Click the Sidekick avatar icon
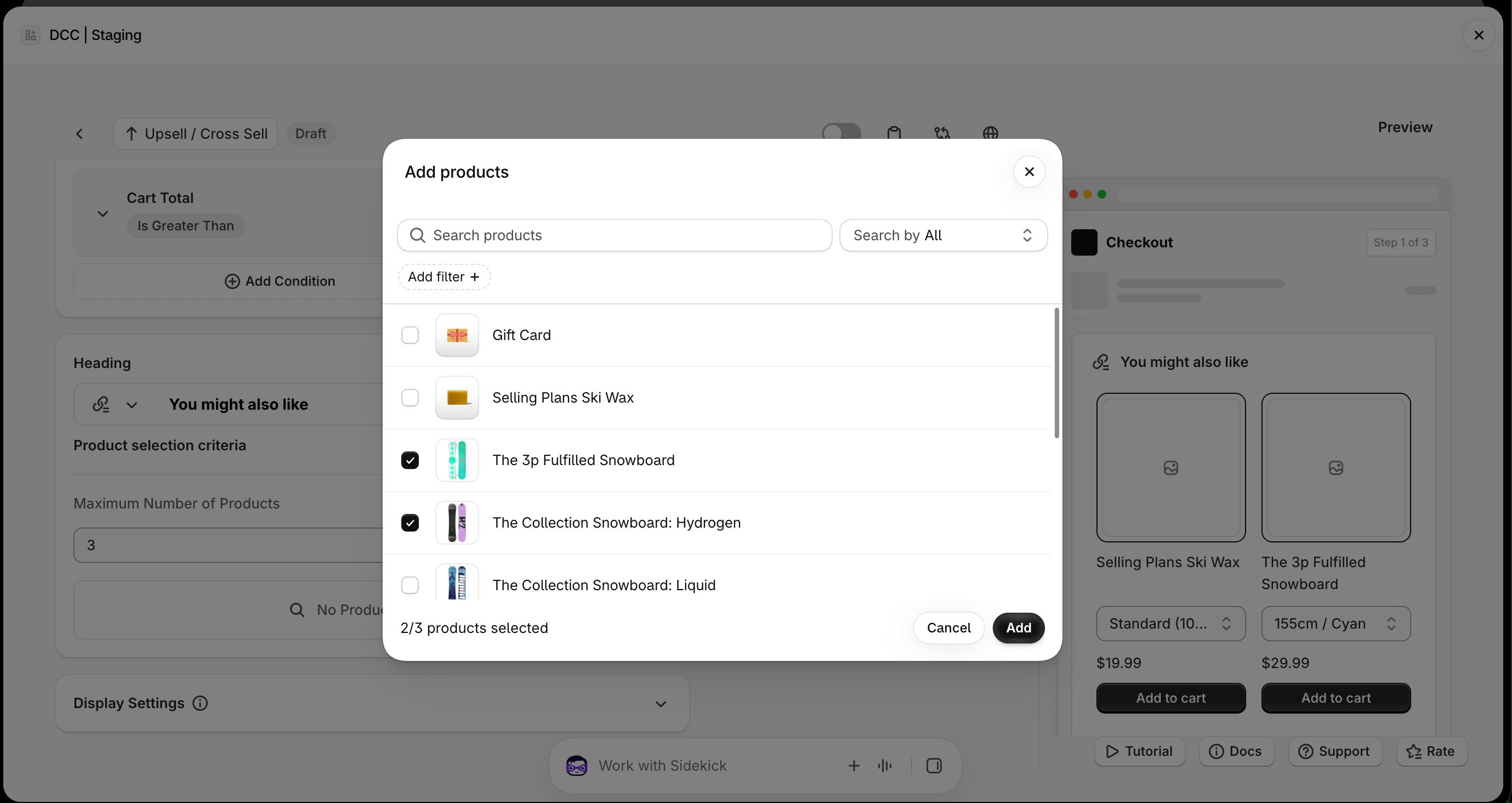Image resolution: width=1512 pixels, height=803 pixels. (576, 765)
